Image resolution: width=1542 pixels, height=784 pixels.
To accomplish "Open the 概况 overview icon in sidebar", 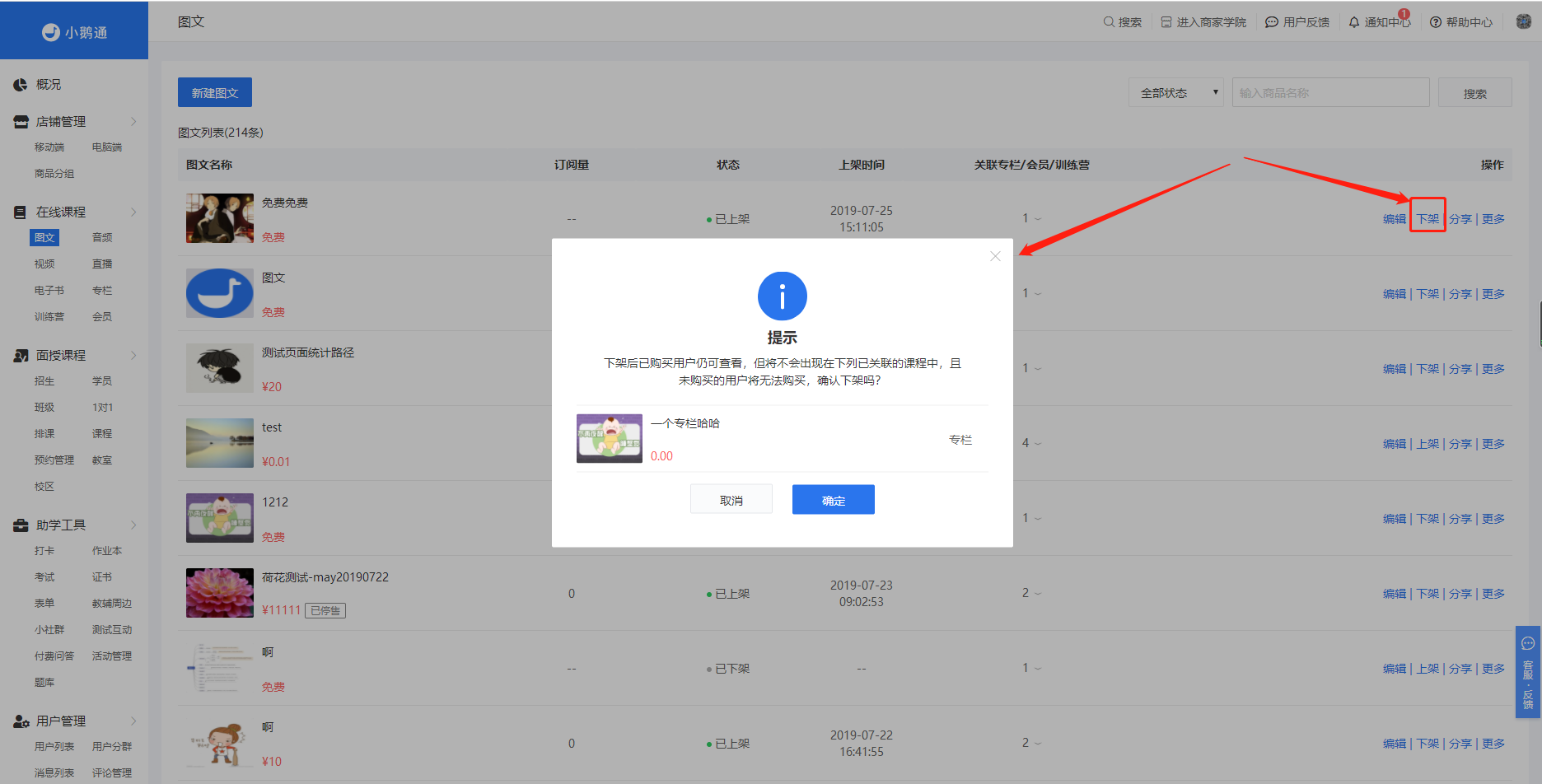I will click(21, 85).
